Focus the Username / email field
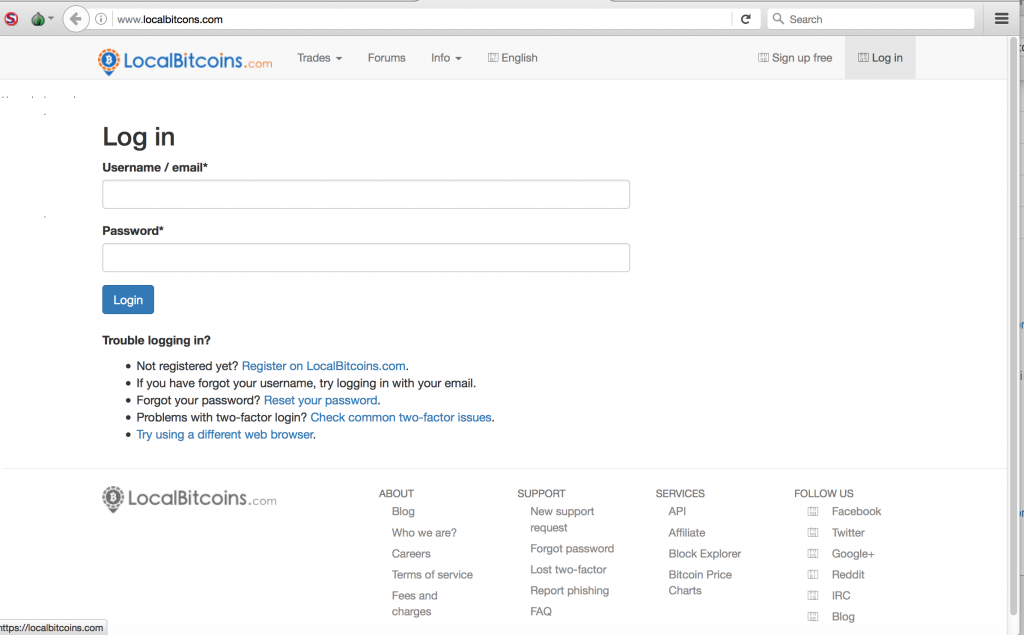The height and width of the screenshot is (635, 1024). tap(366, 195)
